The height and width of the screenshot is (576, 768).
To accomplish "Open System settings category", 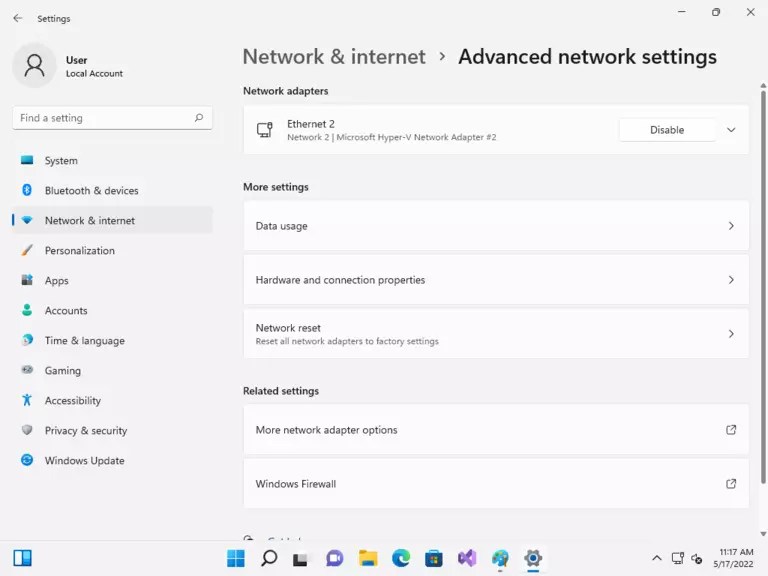I will click(x=113, y=161).
